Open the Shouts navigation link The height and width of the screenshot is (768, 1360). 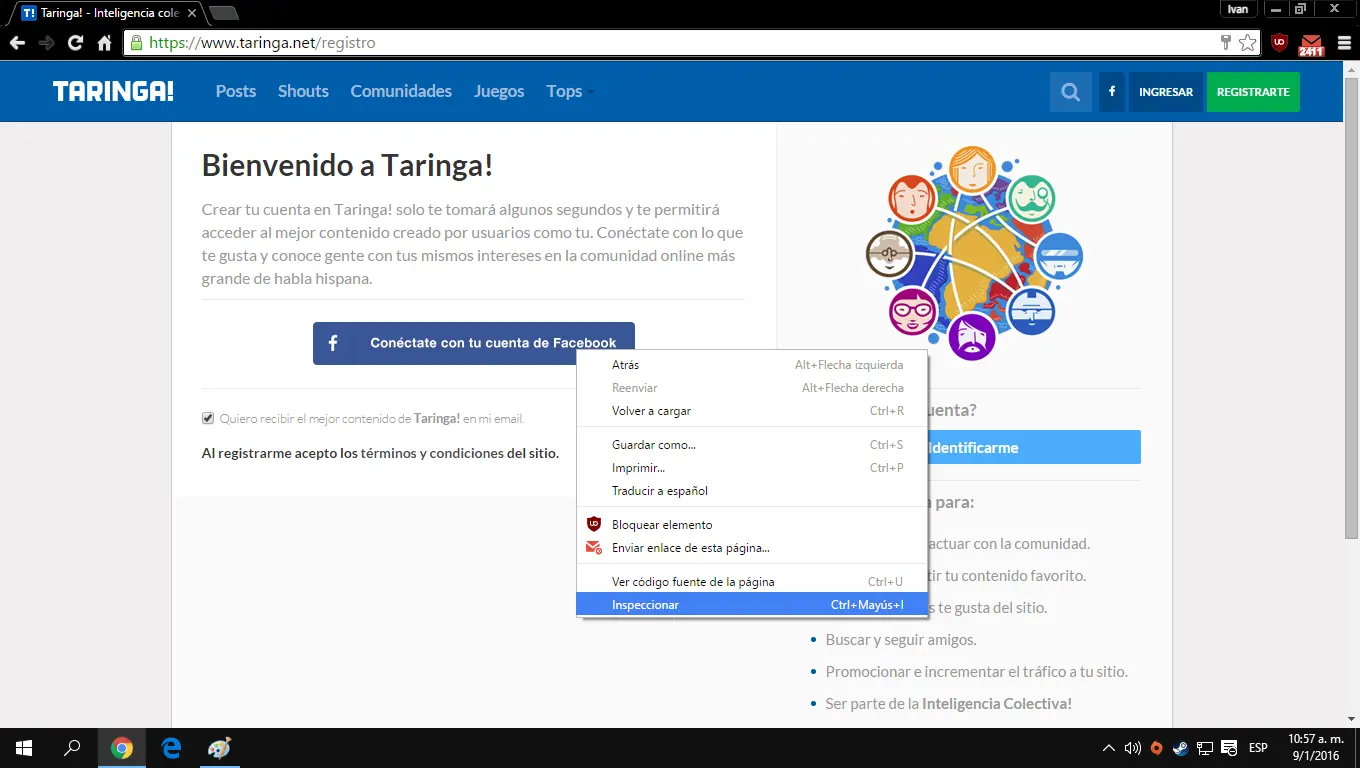click(x=303, y=91)
